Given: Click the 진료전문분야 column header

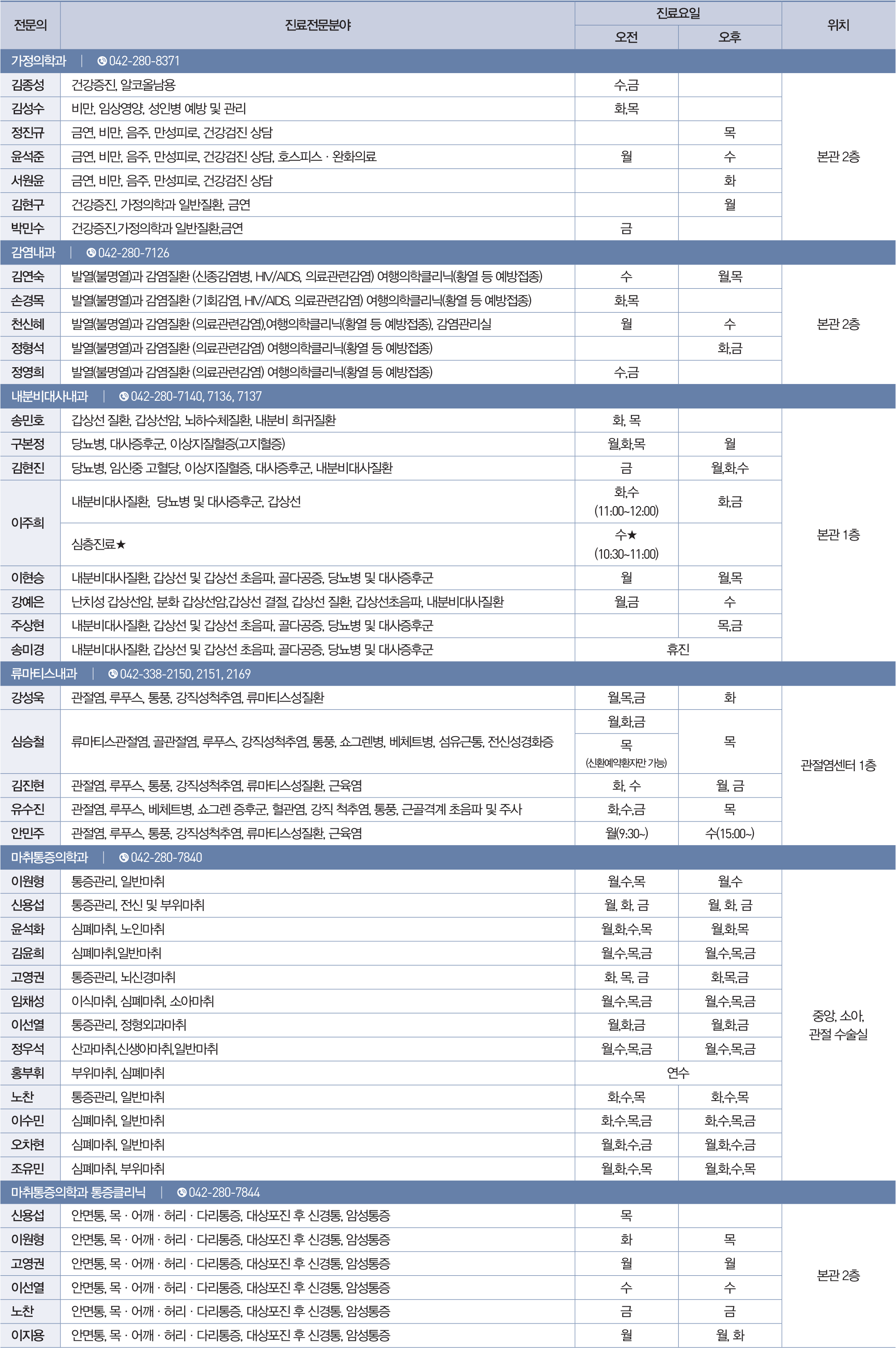Looking at the screenshot, I should pyautogui.click(x=318, y=25).
